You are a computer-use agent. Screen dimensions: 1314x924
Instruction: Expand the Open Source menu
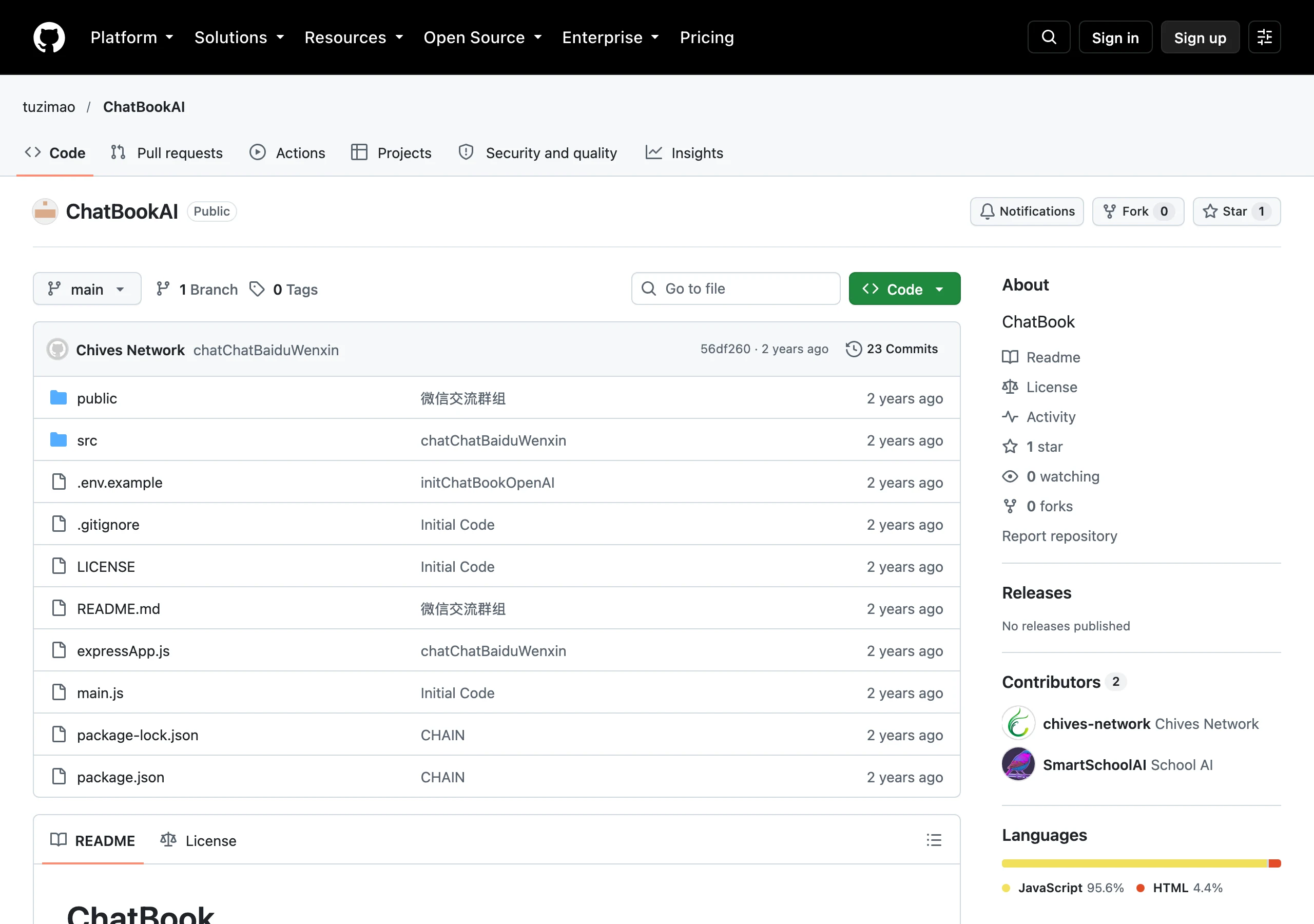tap(482, 37)
